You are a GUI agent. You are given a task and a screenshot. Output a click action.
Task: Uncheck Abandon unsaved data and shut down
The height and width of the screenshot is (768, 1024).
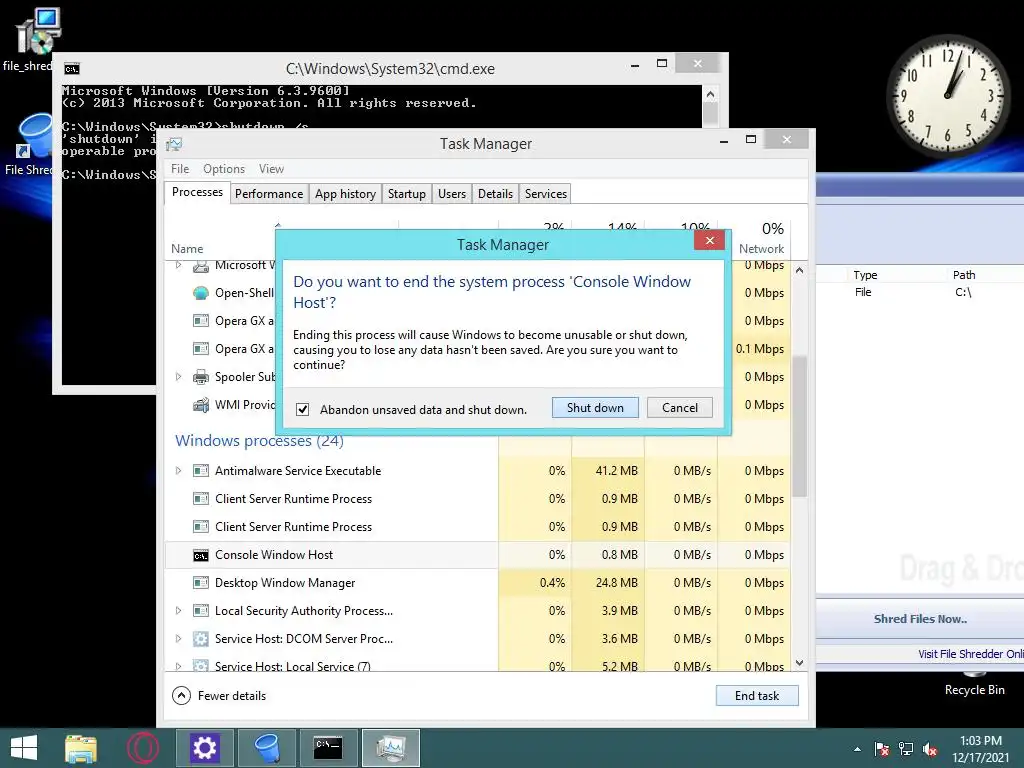[x=302, y=409]
